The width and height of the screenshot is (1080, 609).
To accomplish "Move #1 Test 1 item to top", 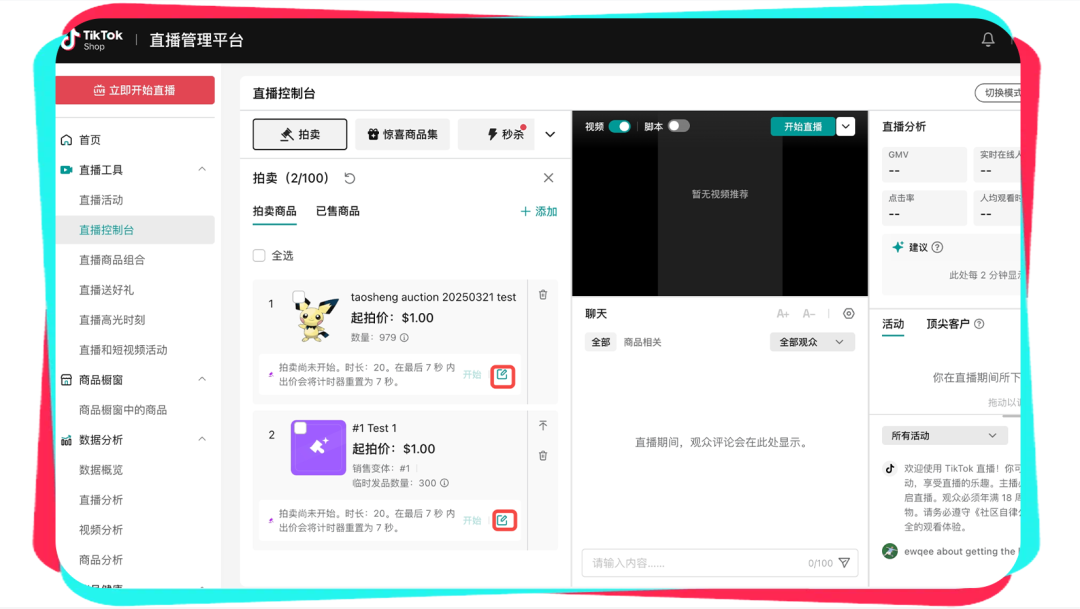I will click(x=543, y=425).
